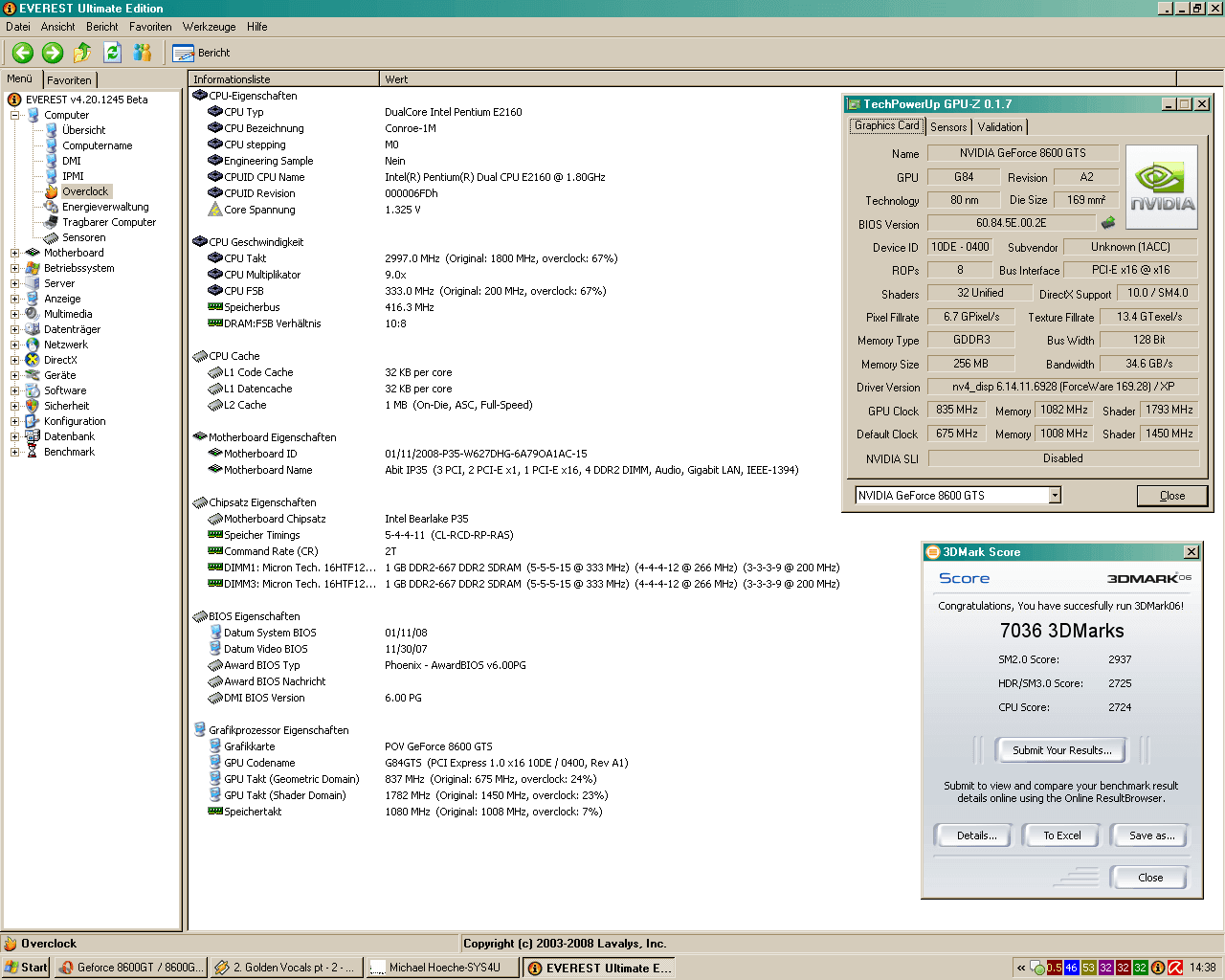Image resolution: width=1225 pixels, height=980 pixels.
Task: Click the NVIDIA logo in GPU-Z
Action: [x=1162, y=188]
